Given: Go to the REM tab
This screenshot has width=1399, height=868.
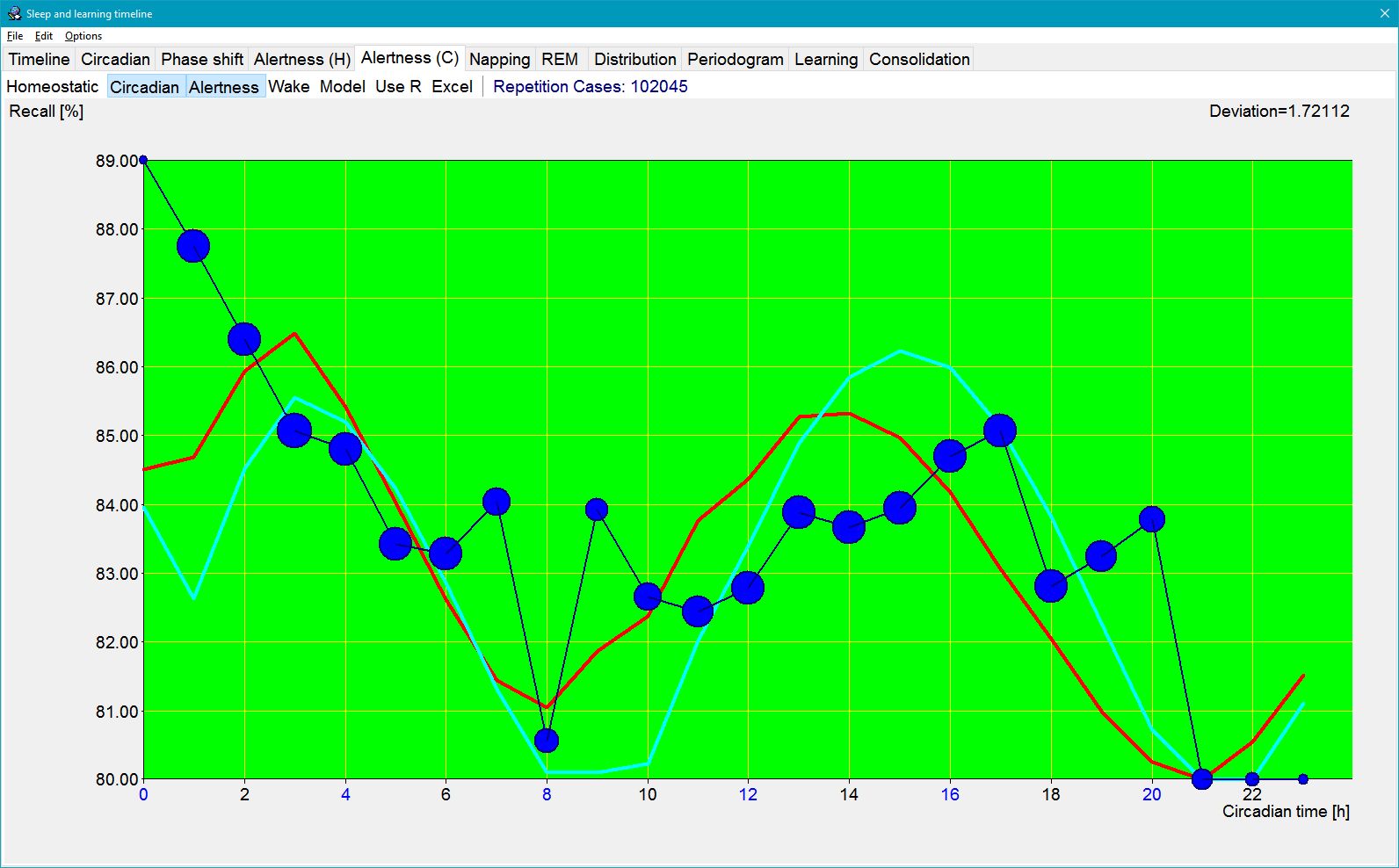Looking at the screenshot, I should tap(560, 59).
